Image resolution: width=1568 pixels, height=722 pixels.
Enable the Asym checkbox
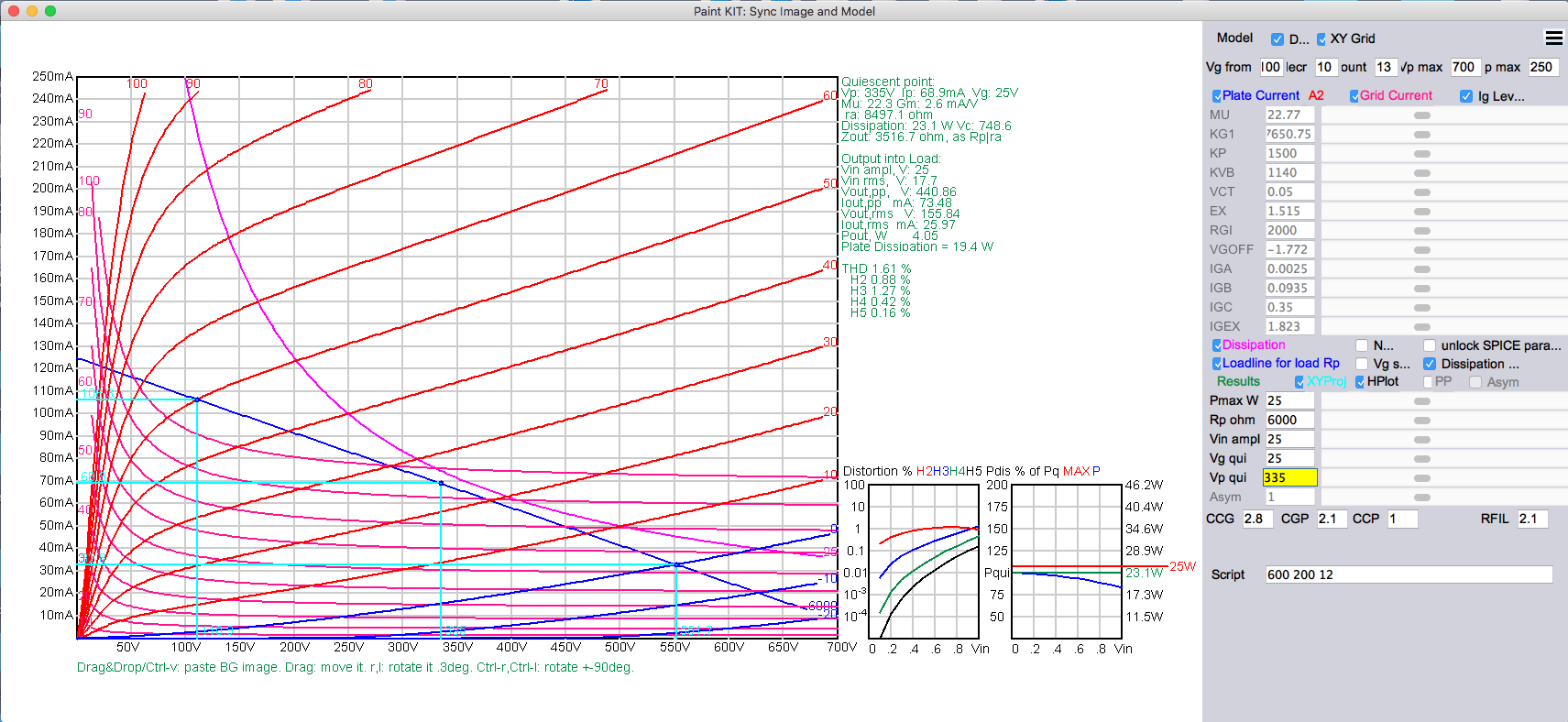(1475, 382)
